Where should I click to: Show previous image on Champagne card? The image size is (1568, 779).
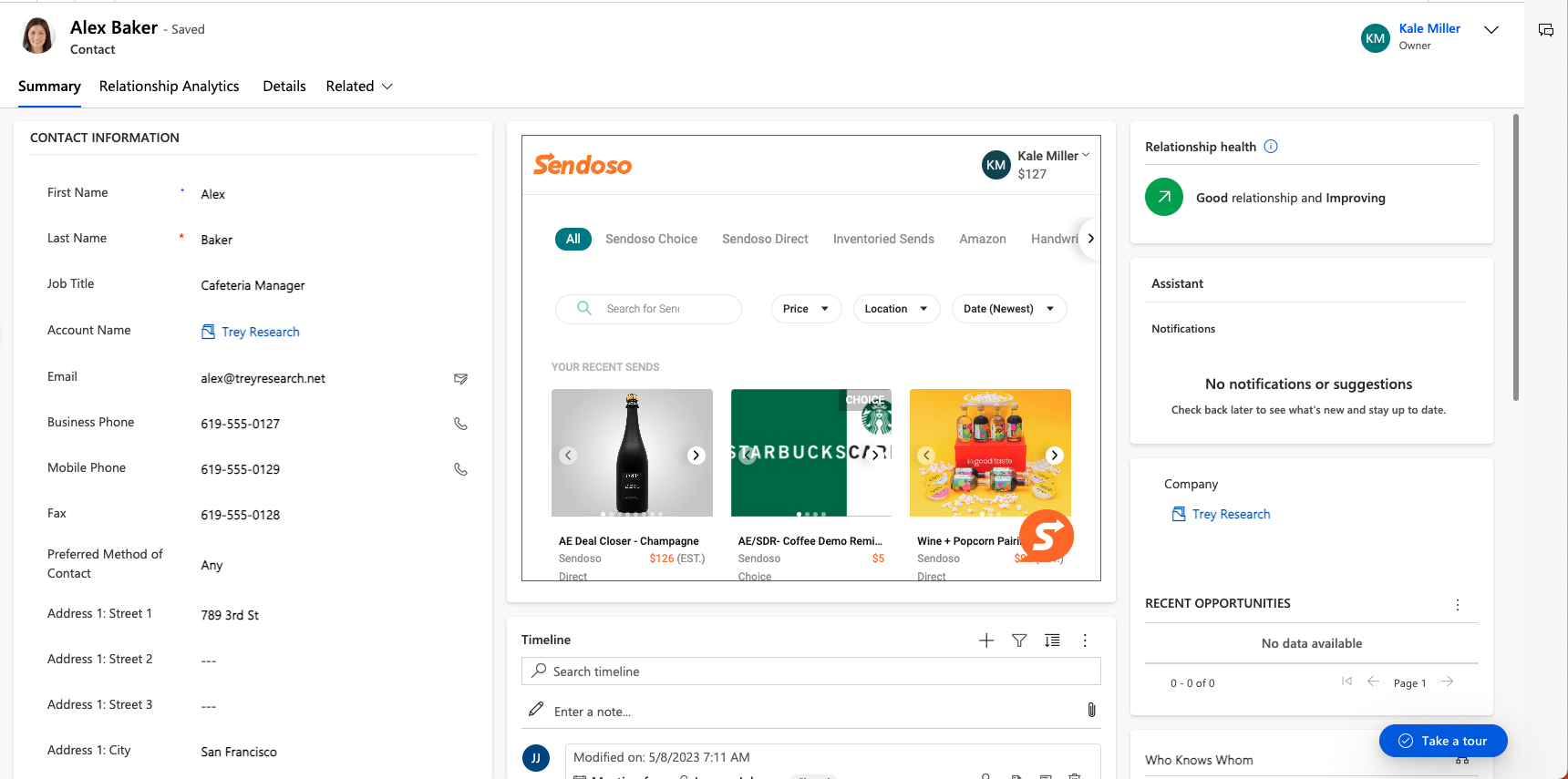click(x=568, y=456)
